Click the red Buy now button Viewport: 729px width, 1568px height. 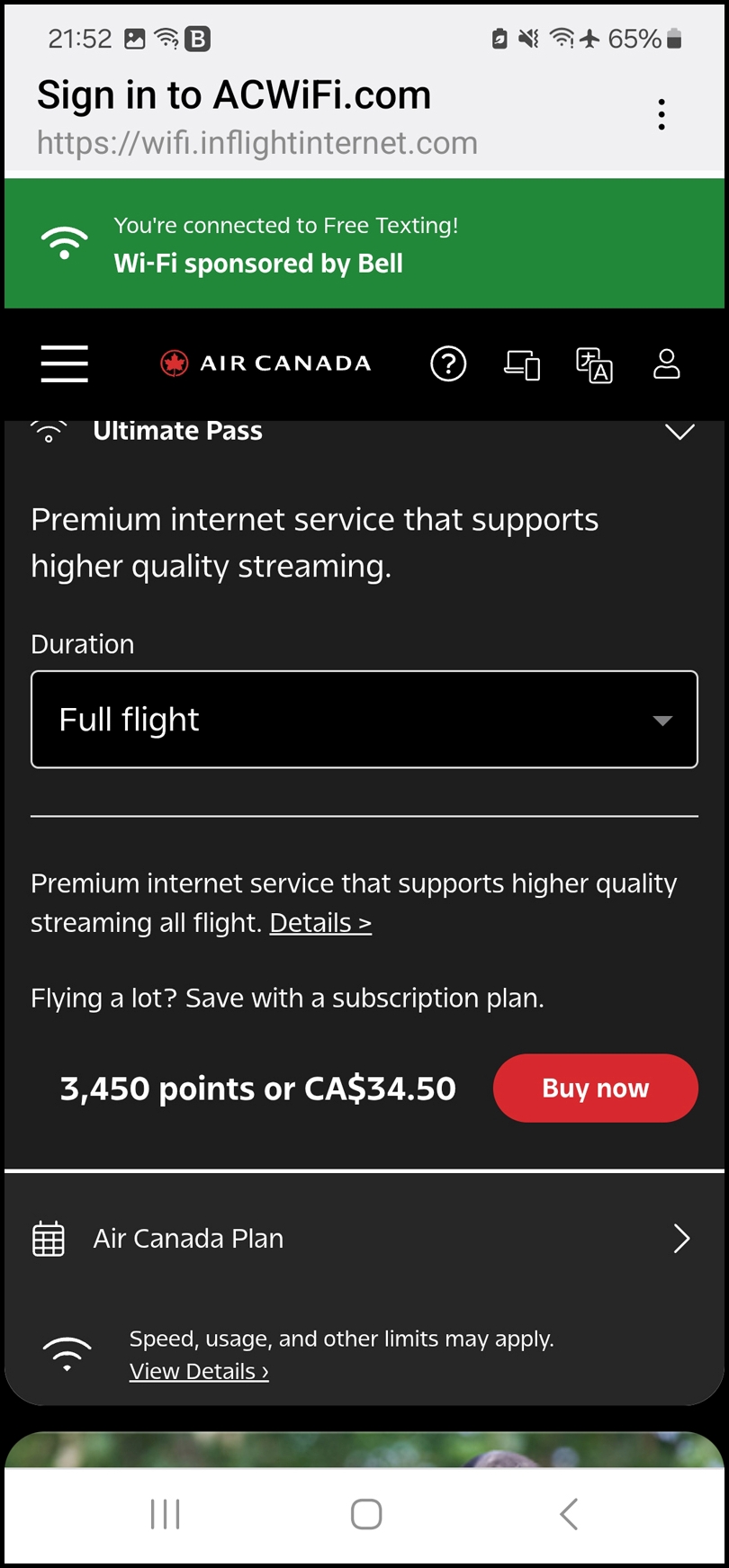595,1089
